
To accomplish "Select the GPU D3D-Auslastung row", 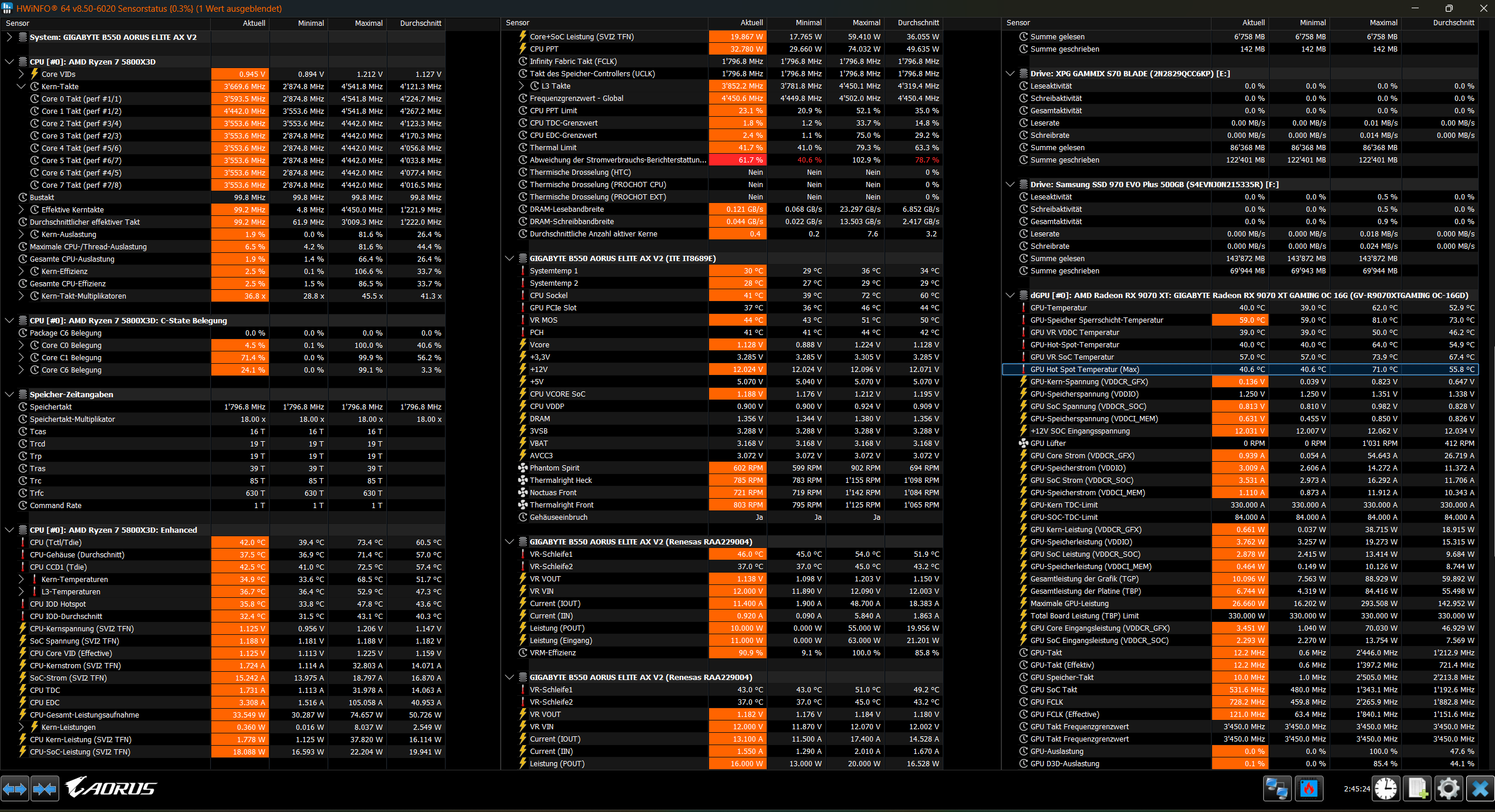I will tap(1240, 763).
